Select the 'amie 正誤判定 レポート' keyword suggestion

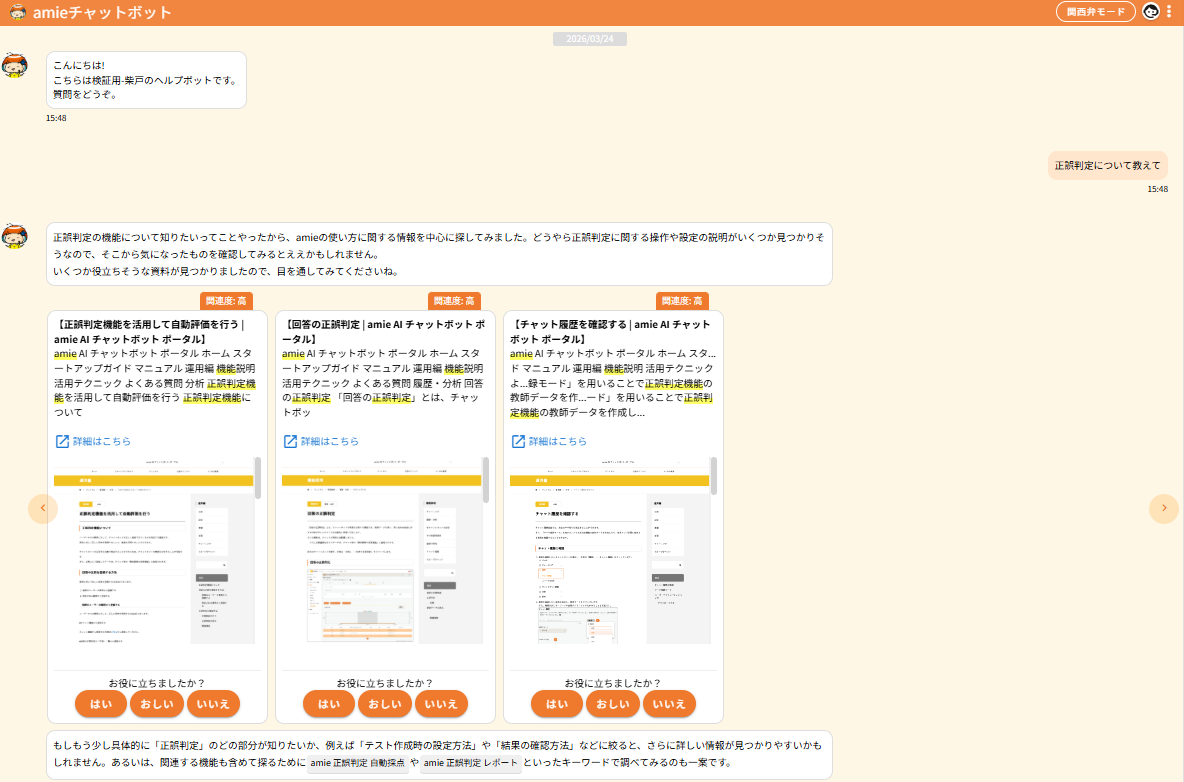470,763
